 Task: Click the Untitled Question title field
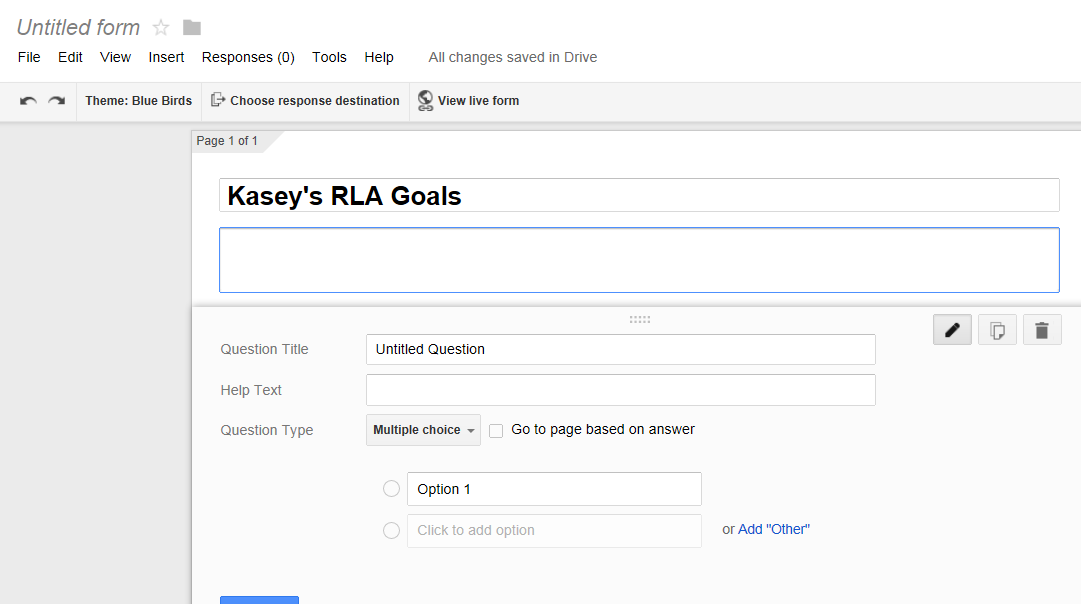pos(620,349)
